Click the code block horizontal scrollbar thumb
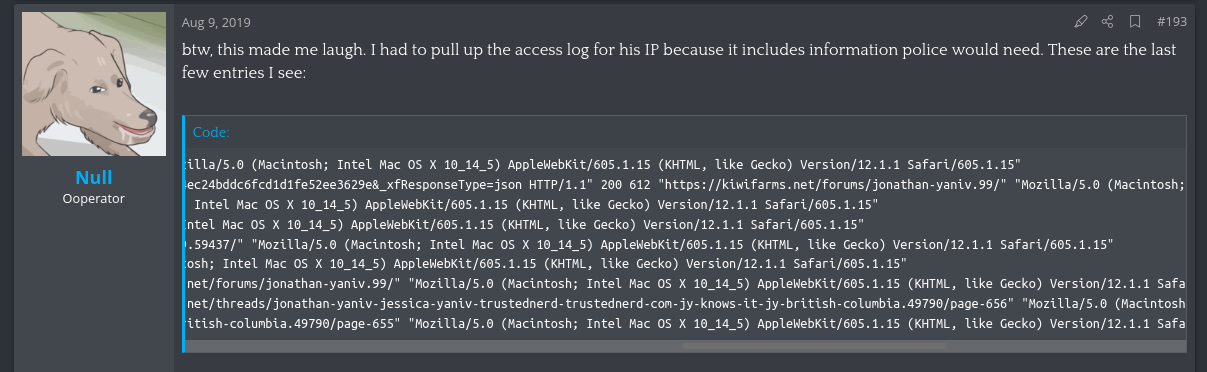This screenshot has height=372, width=1207. point(813,346)
